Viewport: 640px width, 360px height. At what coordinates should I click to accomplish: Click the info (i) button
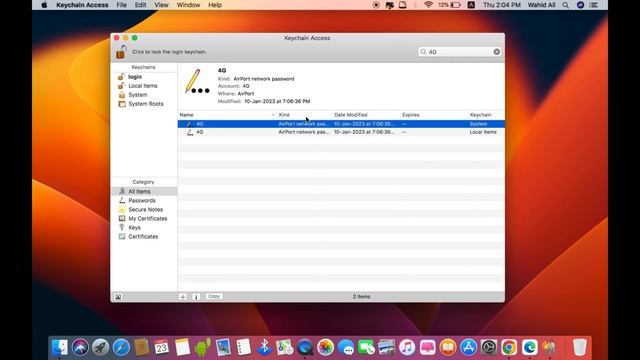tap(196, 297)
